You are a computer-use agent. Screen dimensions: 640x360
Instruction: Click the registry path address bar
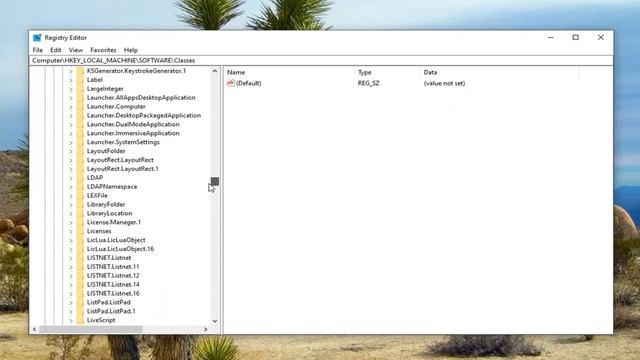tap(321, 60)
